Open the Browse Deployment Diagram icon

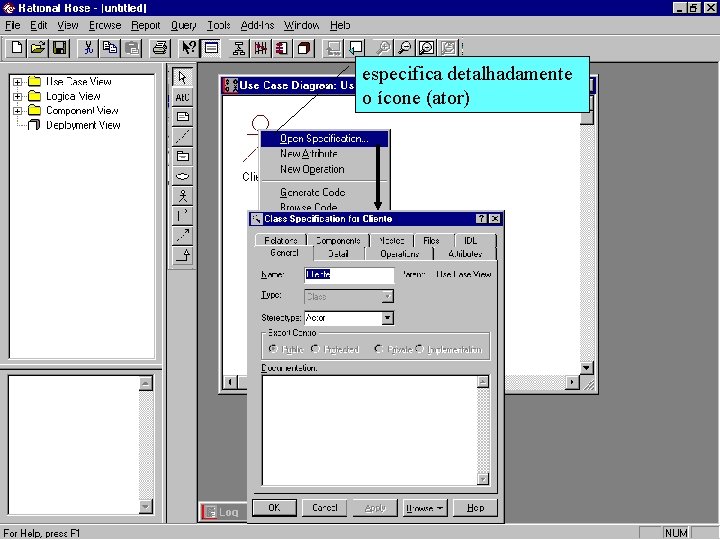(304, 48)
